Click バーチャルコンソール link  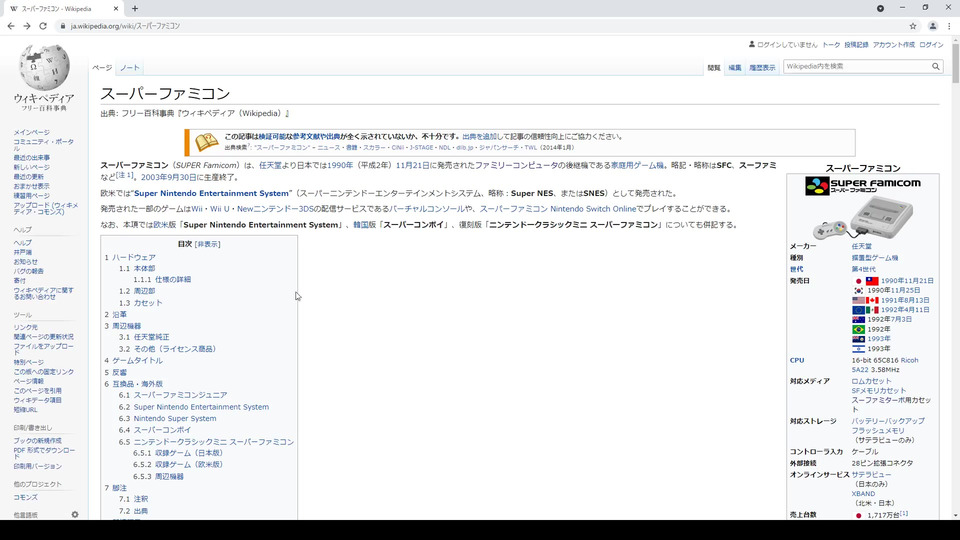427,209
